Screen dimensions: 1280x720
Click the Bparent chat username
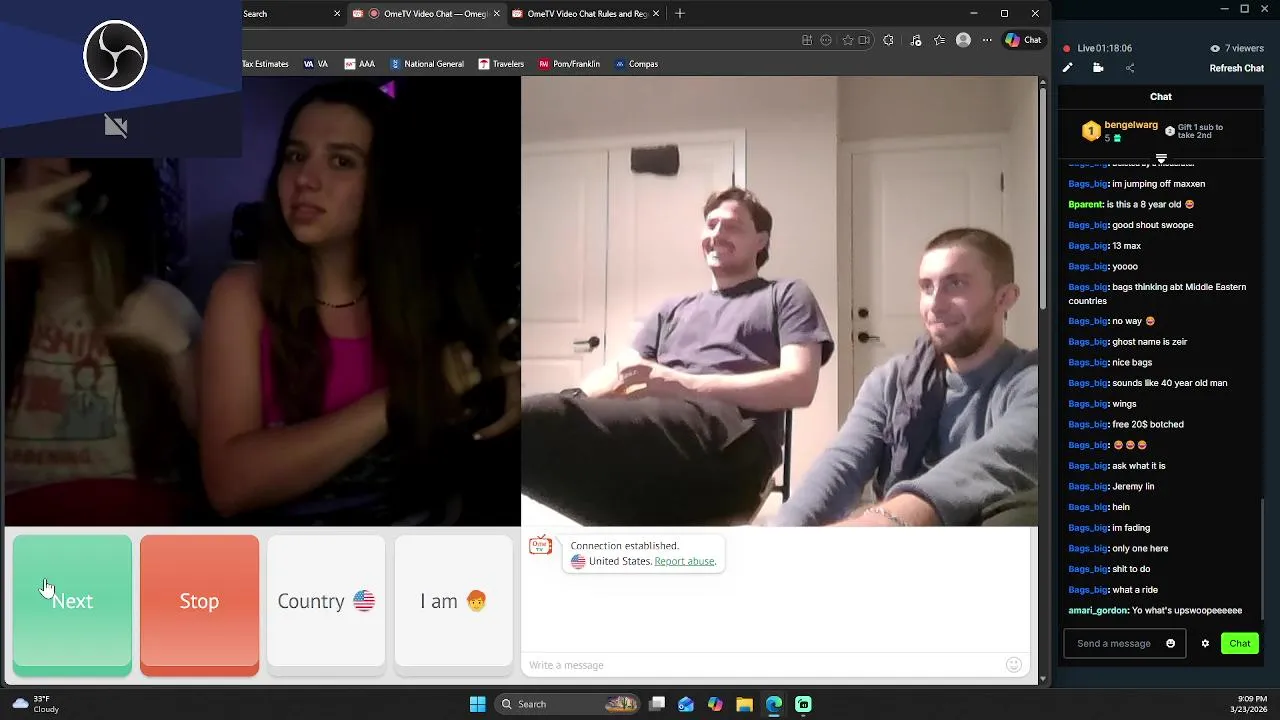coord(1085,204)
